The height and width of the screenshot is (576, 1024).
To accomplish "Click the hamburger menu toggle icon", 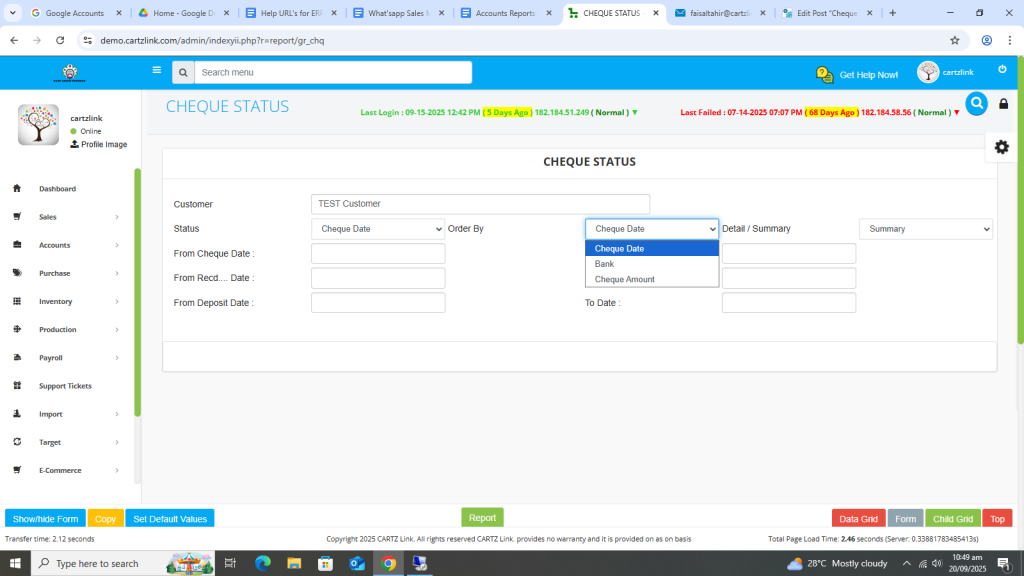I will coord(156,71).
